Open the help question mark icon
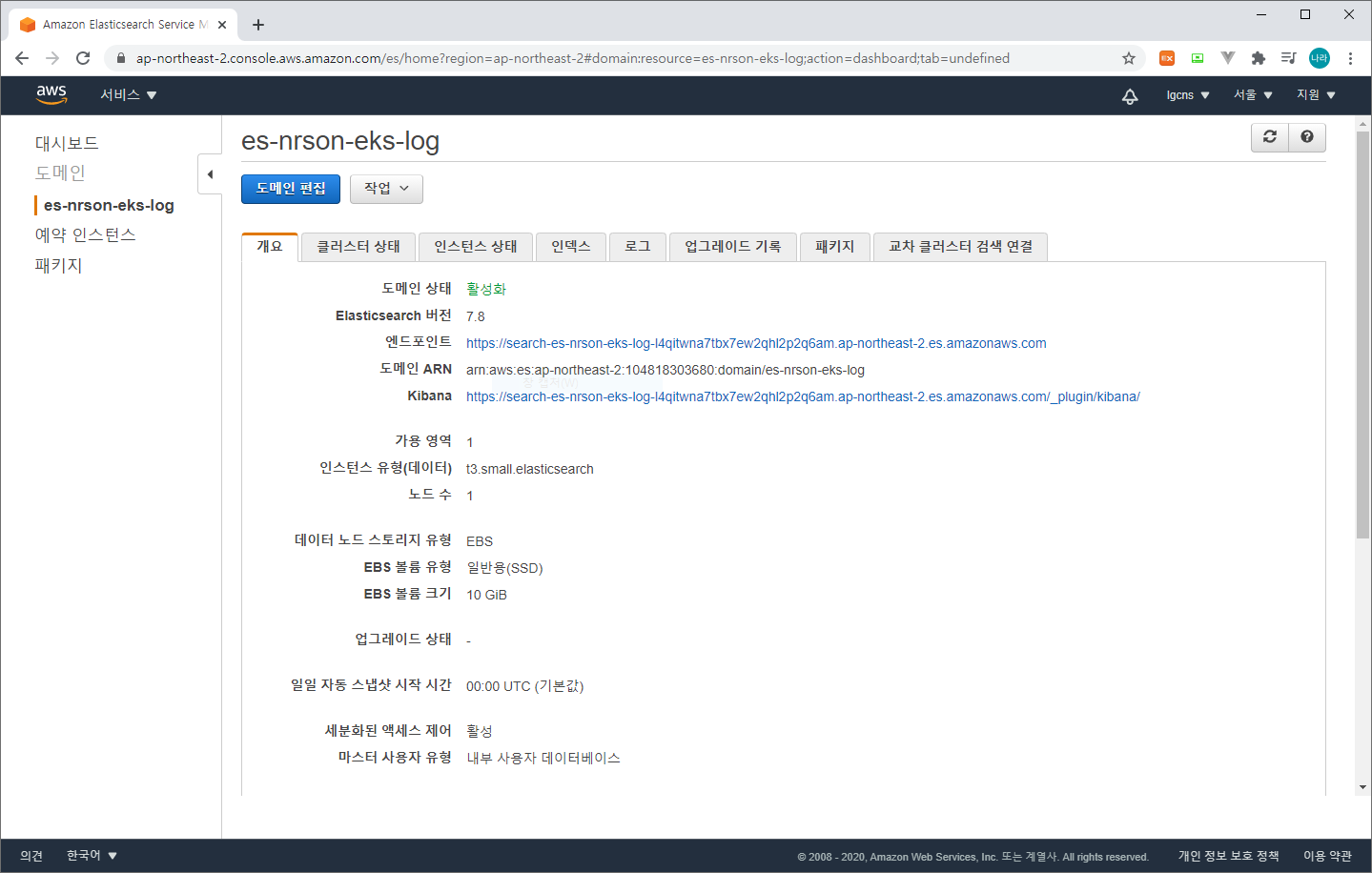 [1307, 137]
